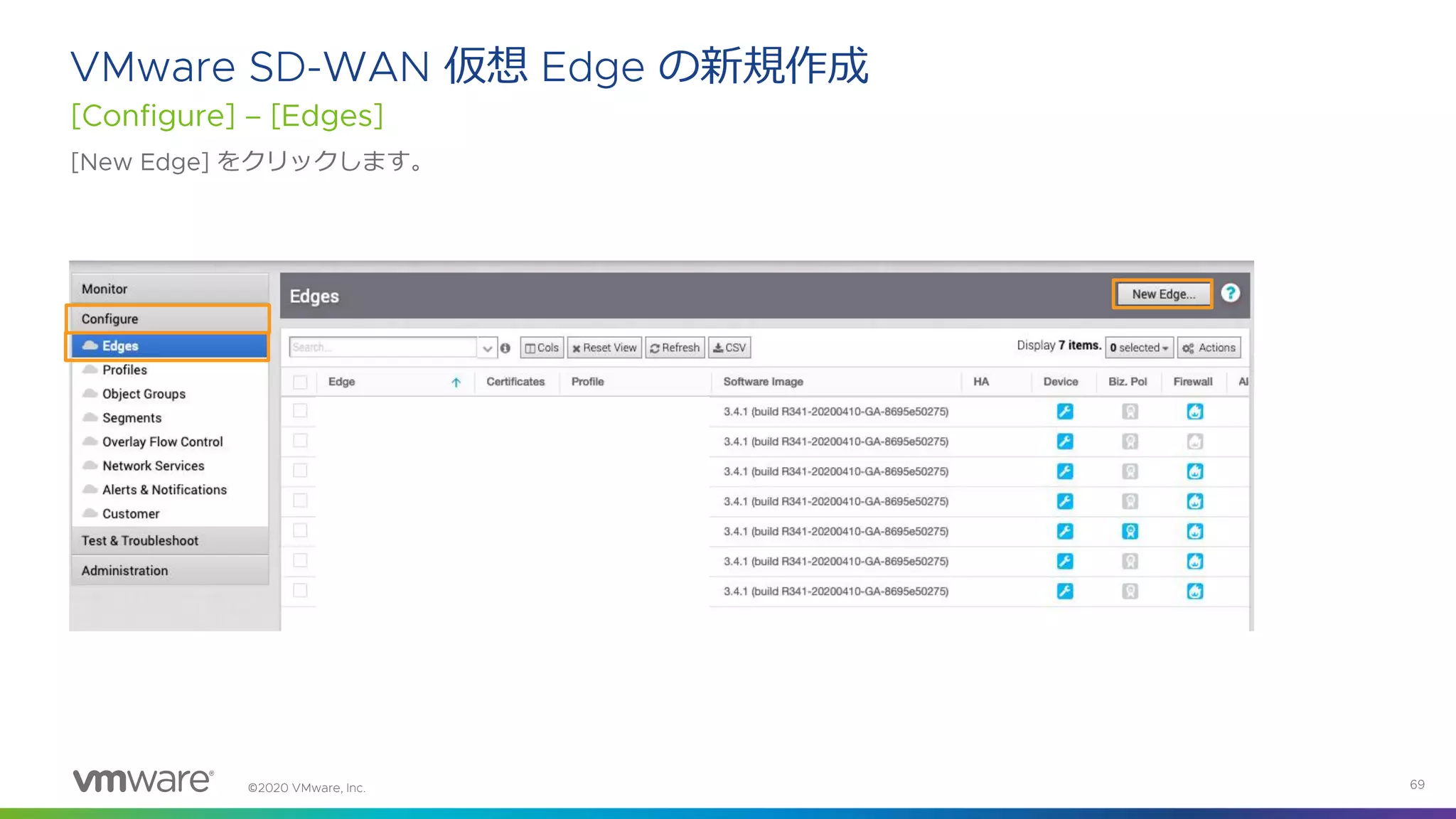Click the New Edge... button
The width and height of the screenshot is (1456, 819).
click(1162, 294)
